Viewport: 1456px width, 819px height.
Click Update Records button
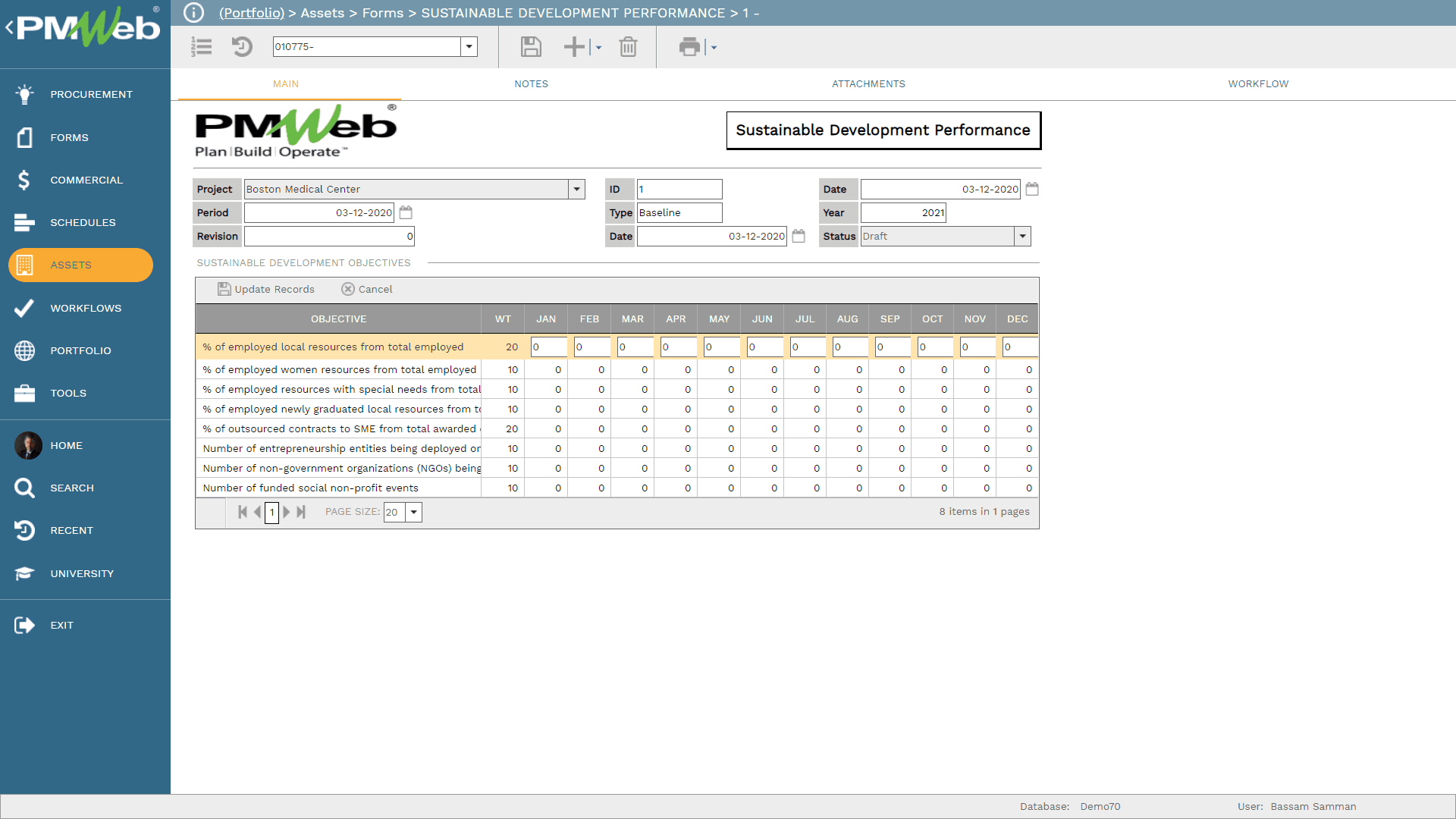[266, 290]
